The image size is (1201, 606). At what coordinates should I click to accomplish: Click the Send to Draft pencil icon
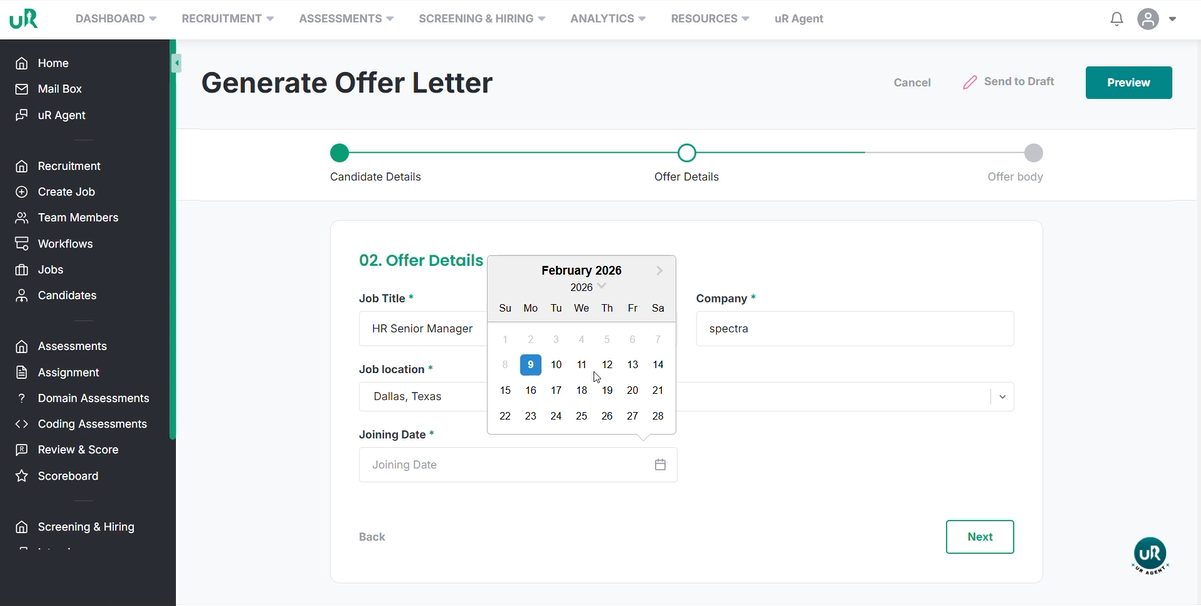969,82
